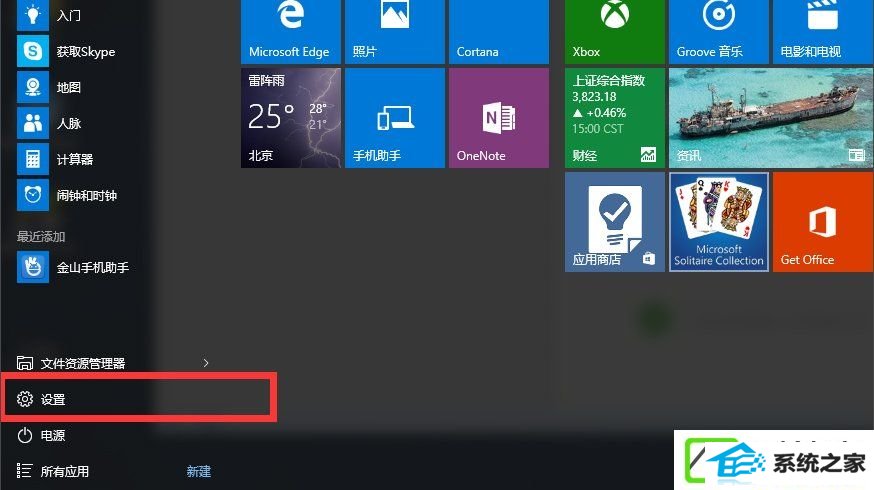Open the Get Office tile
874x490 pixels.
pyautogui.click(x=823, y=222)
